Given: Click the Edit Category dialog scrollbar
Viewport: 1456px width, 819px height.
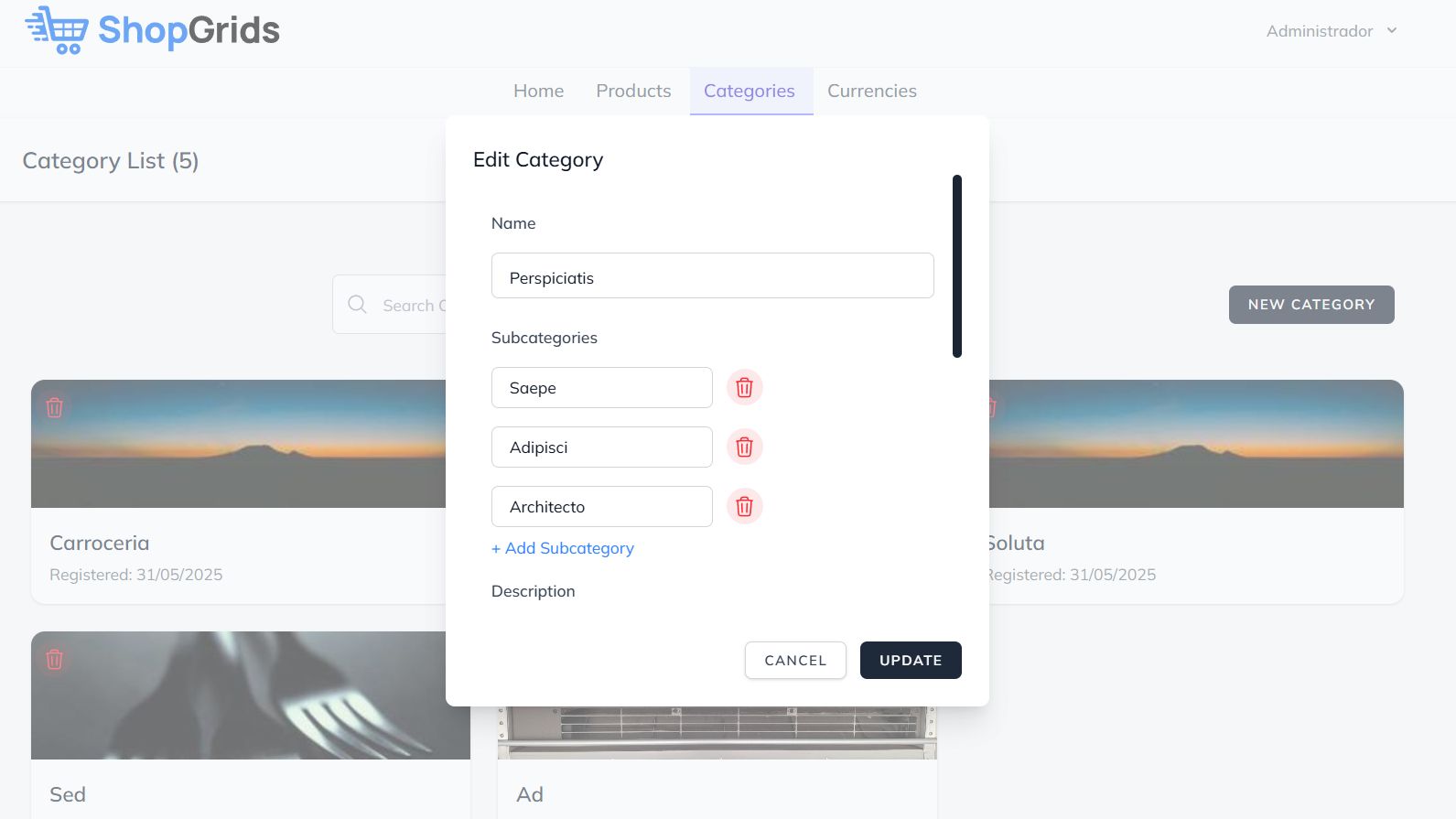Looking at the screenshot, I should [957, 266].
